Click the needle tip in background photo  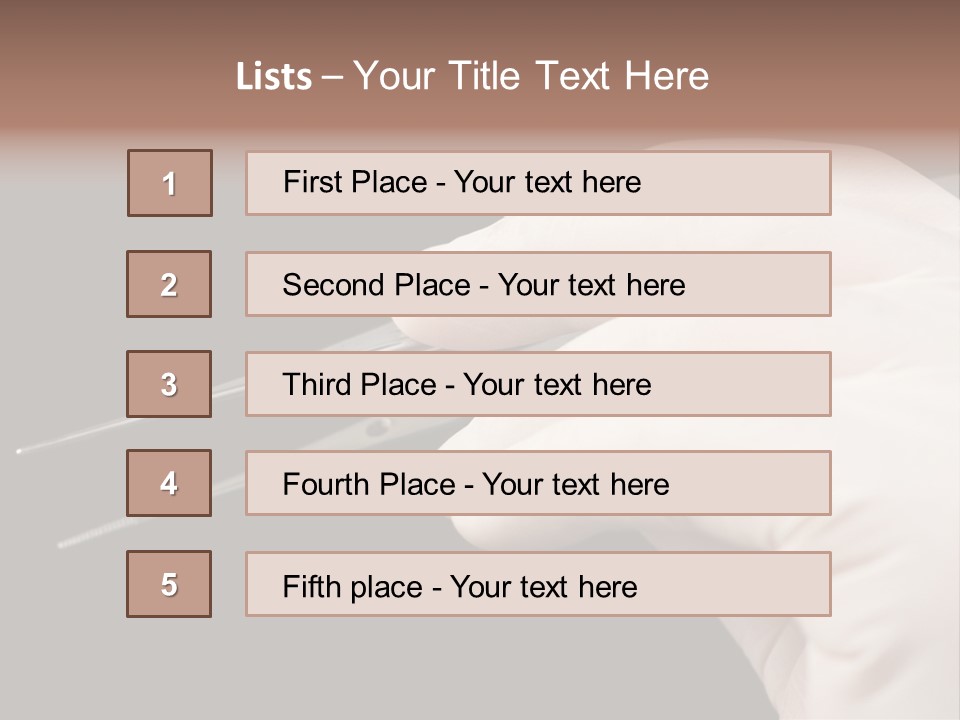pyautogui.click(x=19, y=452)
